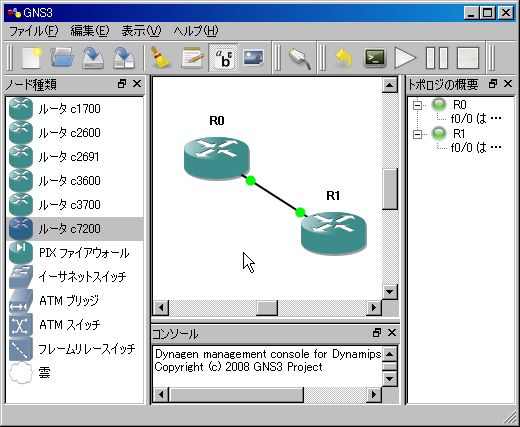The width and height of the screenshot is (520, 427).
Task: Click the broom clear topology icon
Action: tap(160, 58)
